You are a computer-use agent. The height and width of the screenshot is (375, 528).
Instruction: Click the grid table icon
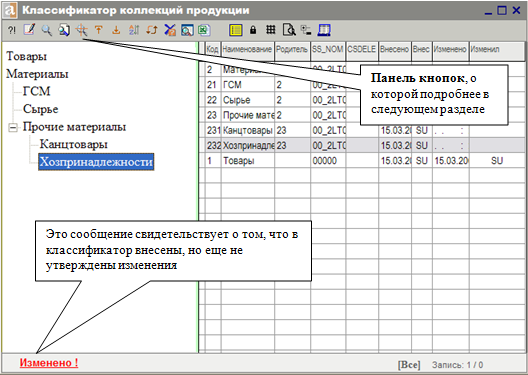pyautogui.click(x=270, y=30)
